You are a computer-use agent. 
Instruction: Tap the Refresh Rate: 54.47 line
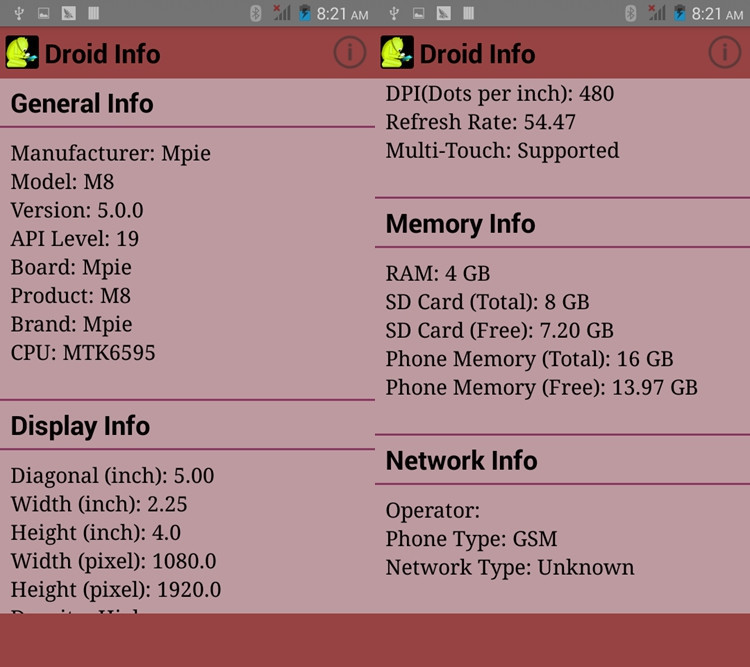pos(481,122)
